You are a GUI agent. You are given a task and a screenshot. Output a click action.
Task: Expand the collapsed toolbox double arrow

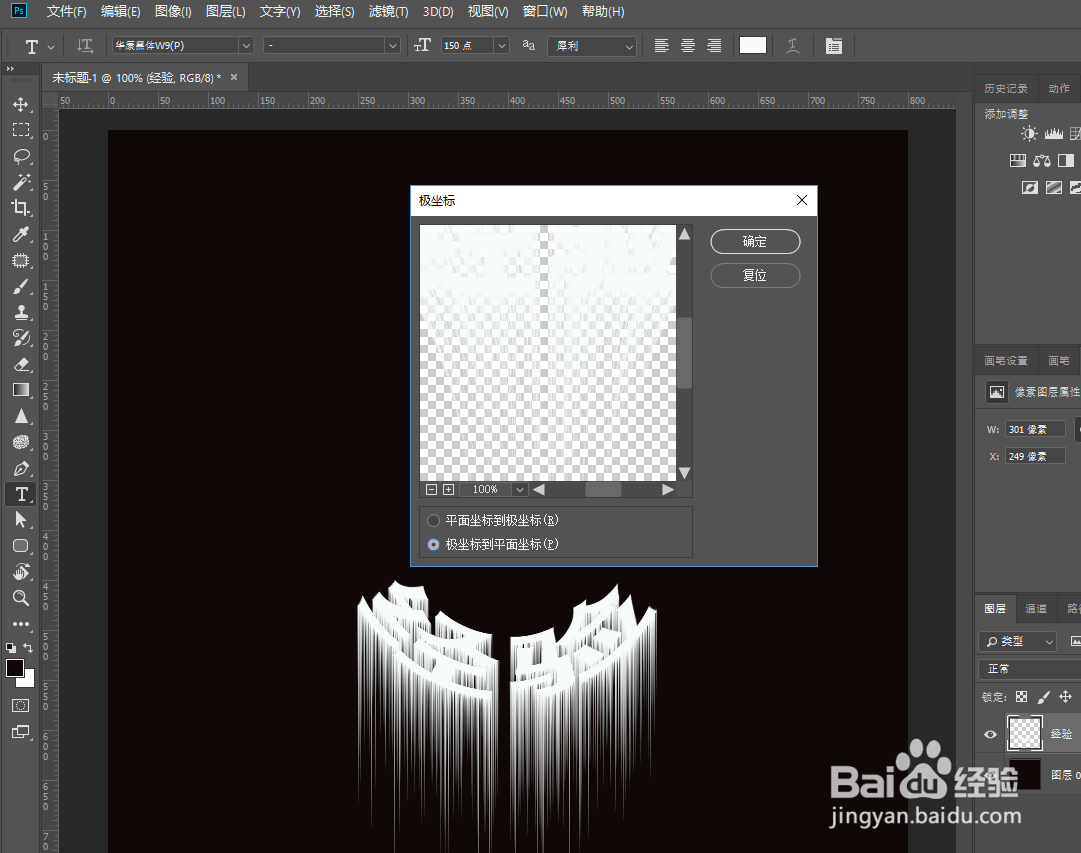point(10,69)
